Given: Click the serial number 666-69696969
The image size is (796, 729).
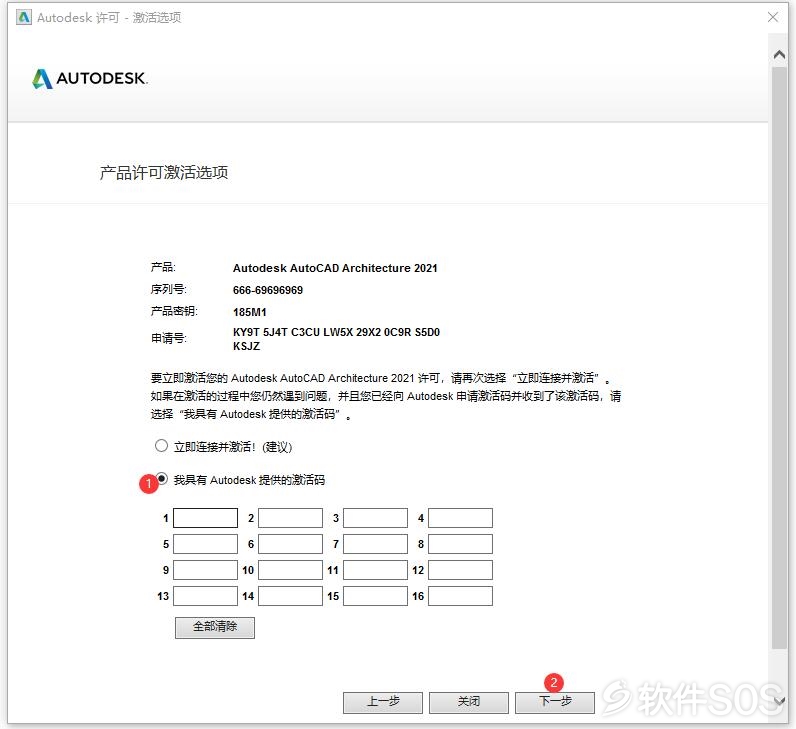Looking at the screenshot, I should pyautogui.click(x=268, y=290).
